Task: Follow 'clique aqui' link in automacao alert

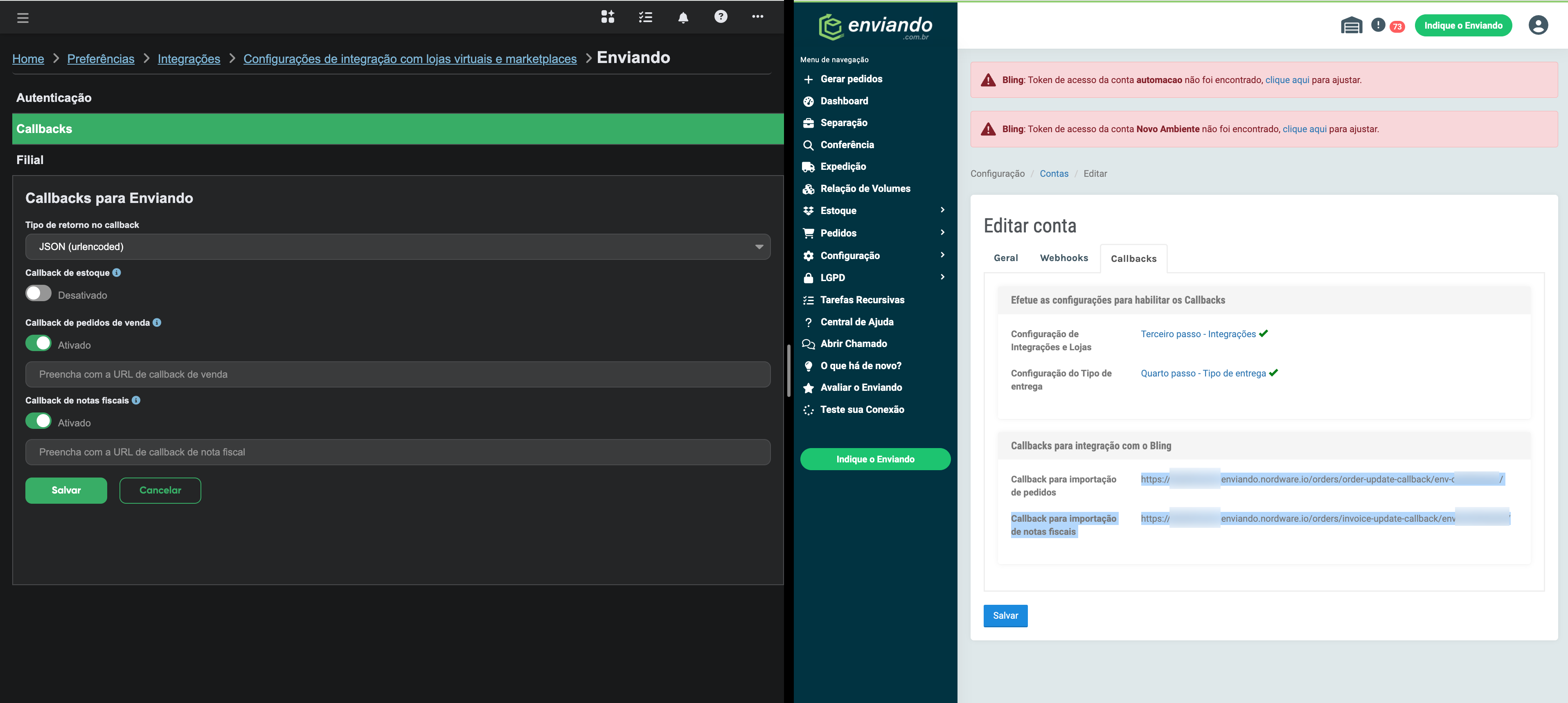Action: coord(1287,80)
